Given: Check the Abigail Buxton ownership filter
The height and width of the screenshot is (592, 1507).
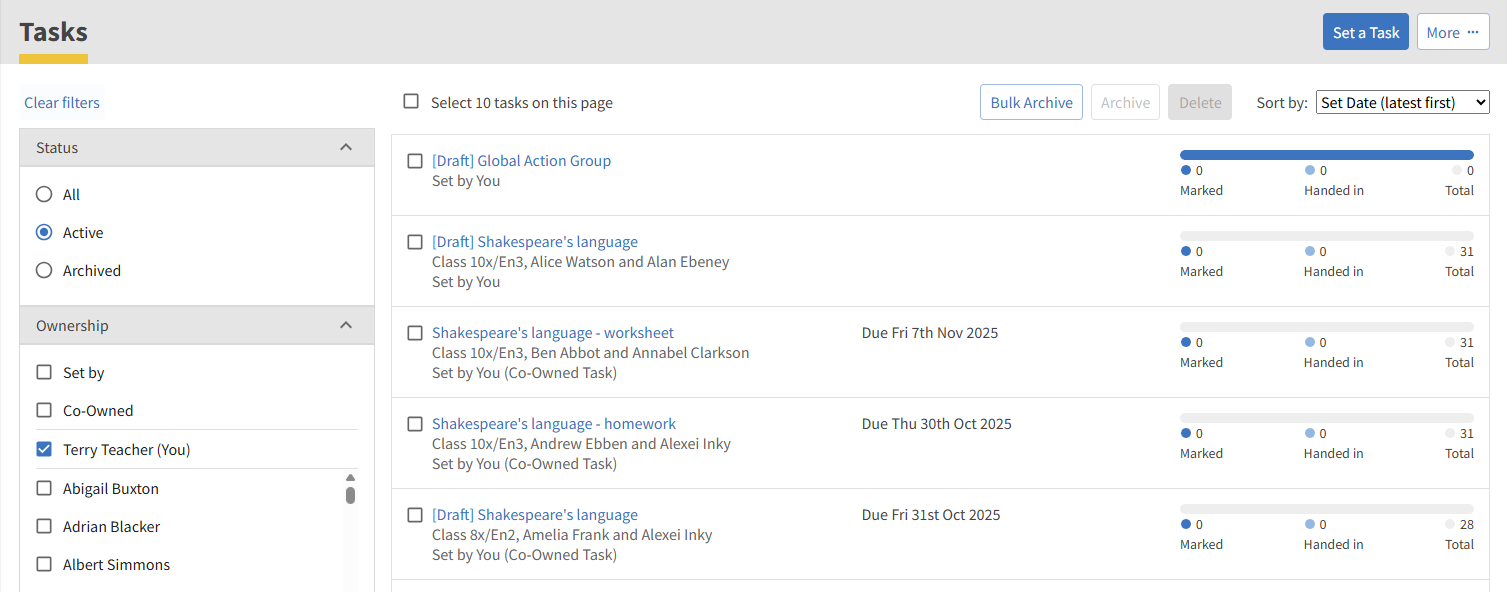Looking at the screenshot, I should tap(44, 488).
